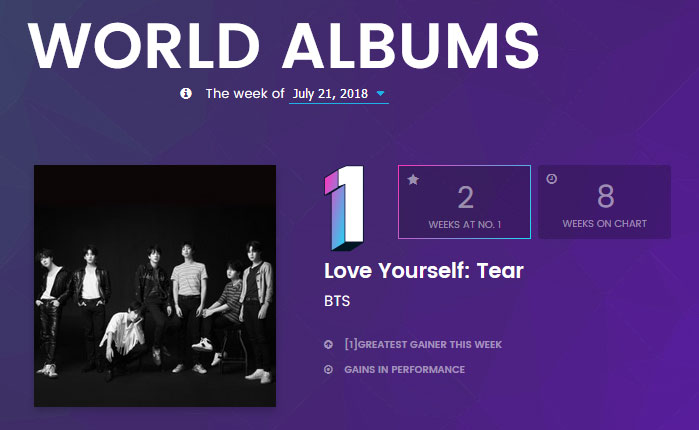Select the large '8' weeks-on-chart figure

[x=604, y=196]
